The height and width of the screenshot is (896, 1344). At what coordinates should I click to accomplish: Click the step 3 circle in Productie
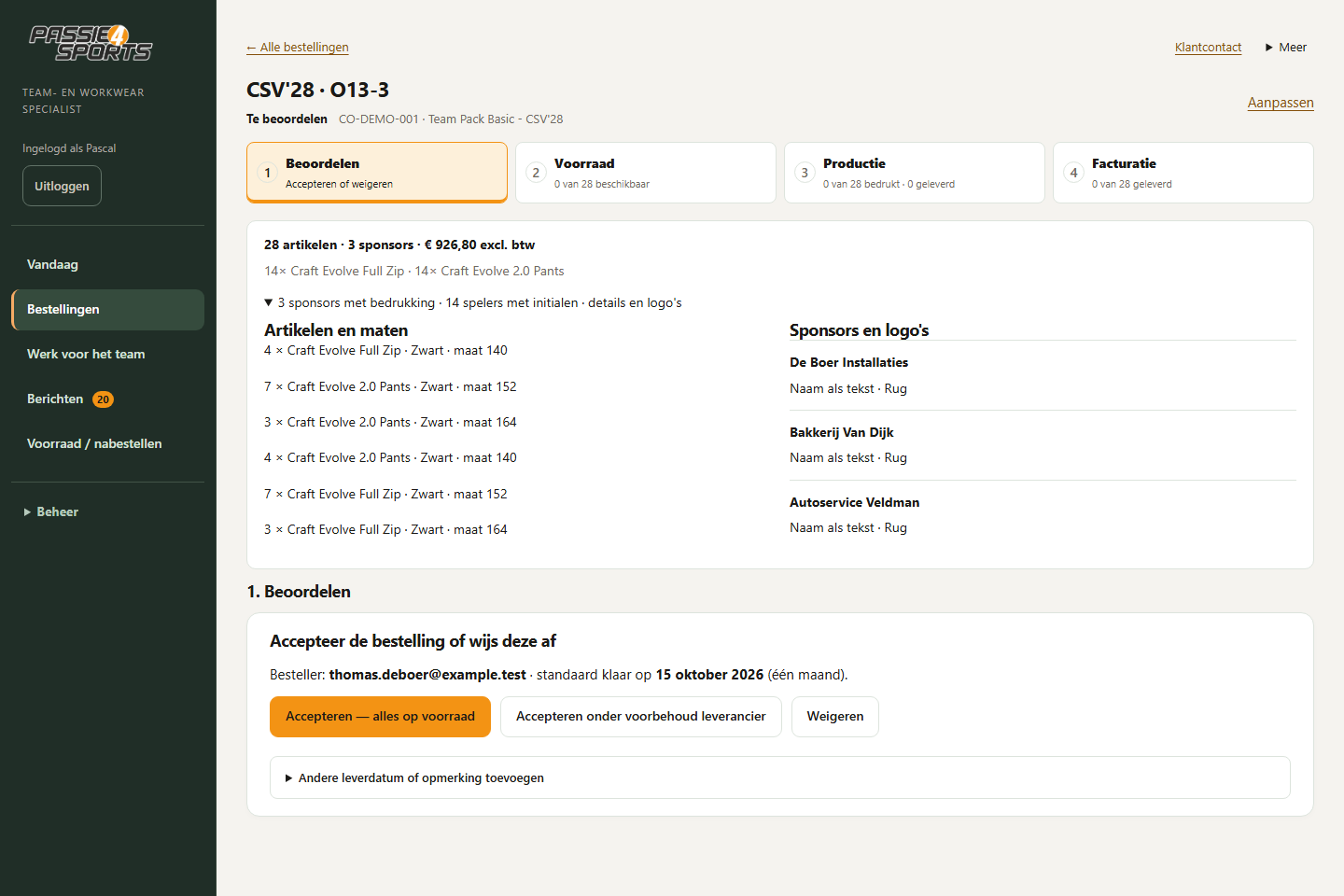[805, 173]
